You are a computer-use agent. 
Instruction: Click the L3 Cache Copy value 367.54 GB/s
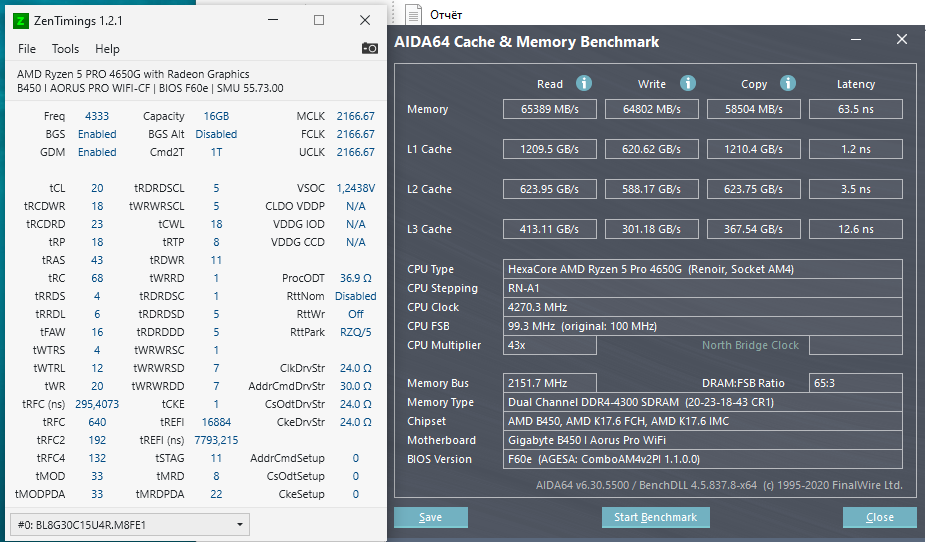754,229
